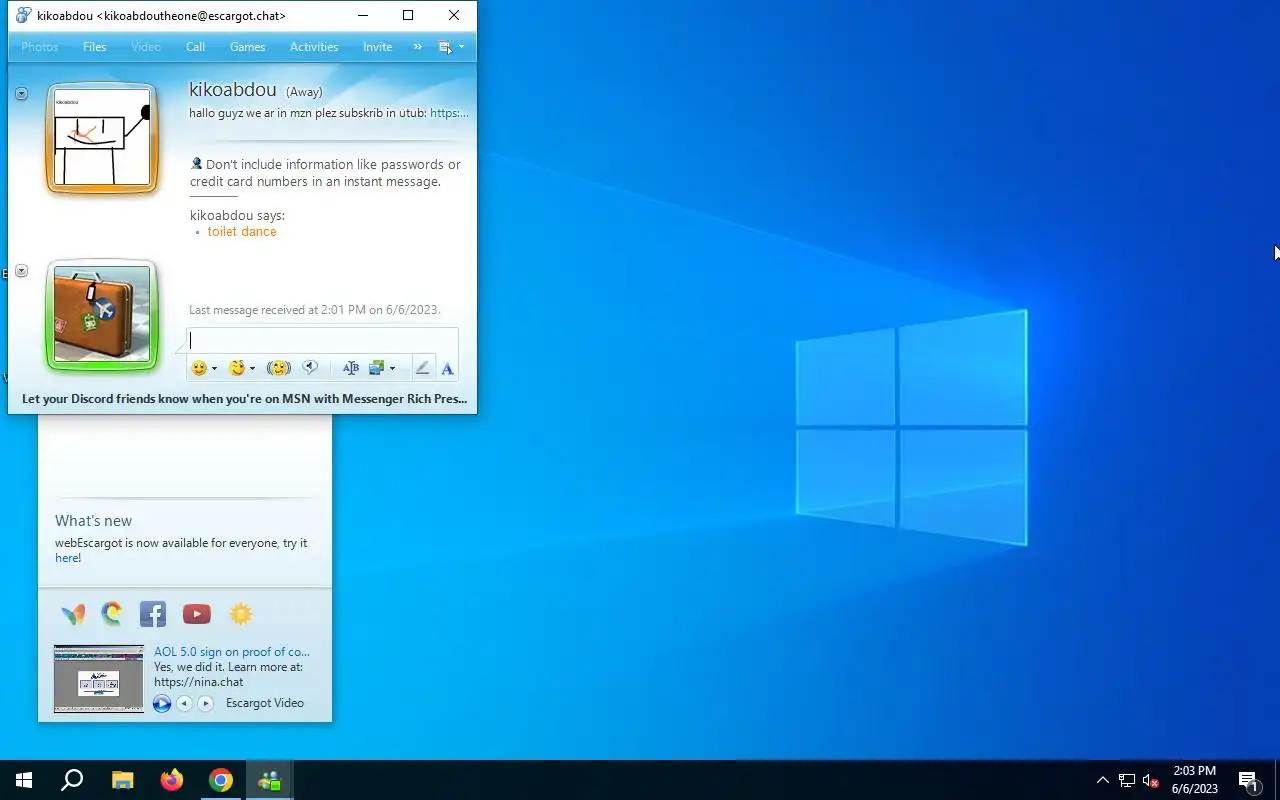This screenshot has height=800, width=1280.
Task: Go to previous Escargot video
Action: coord(184,704)
